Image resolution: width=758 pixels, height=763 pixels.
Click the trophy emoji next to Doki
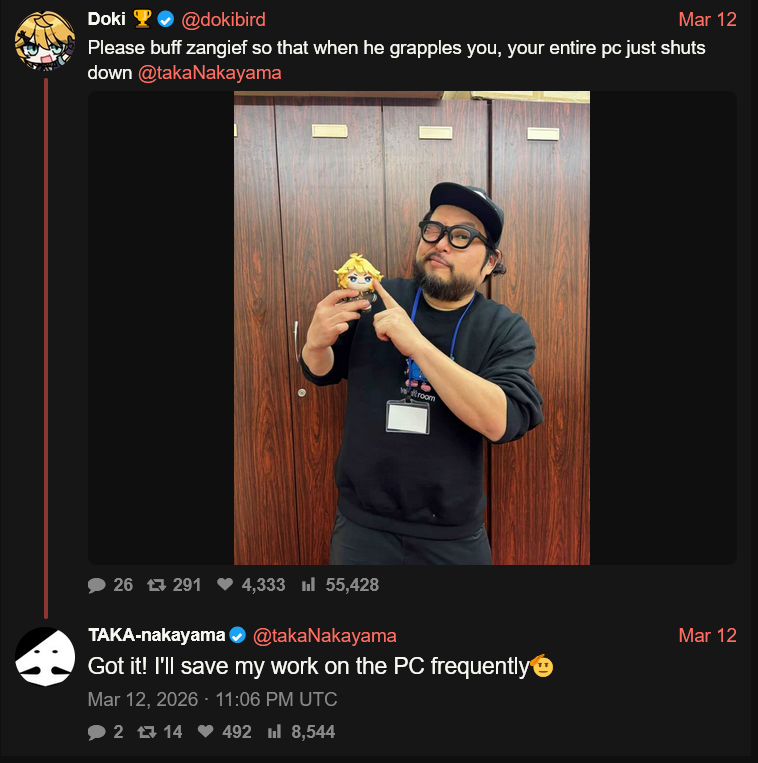[142, 19]
